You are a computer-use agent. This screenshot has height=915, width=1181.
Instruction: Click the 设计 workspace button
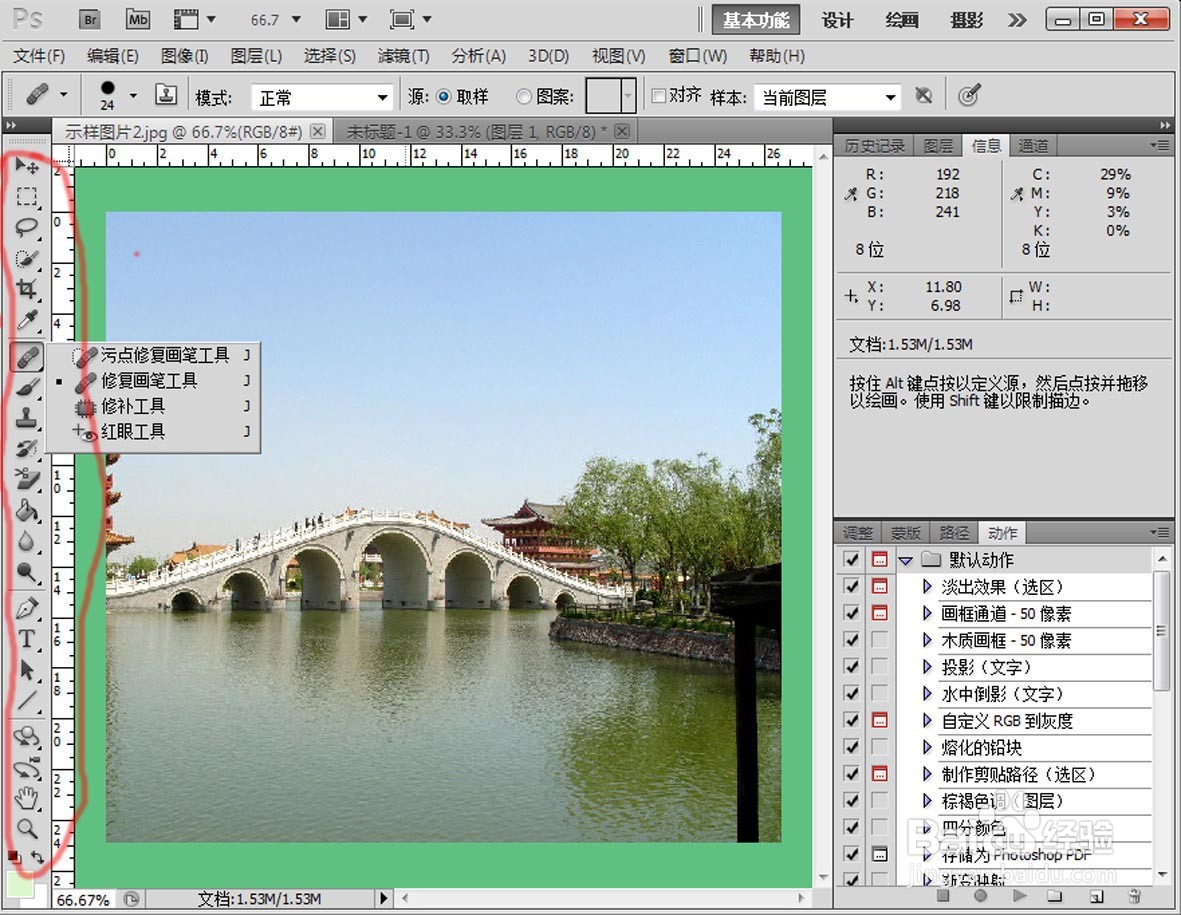coord(838,20)
